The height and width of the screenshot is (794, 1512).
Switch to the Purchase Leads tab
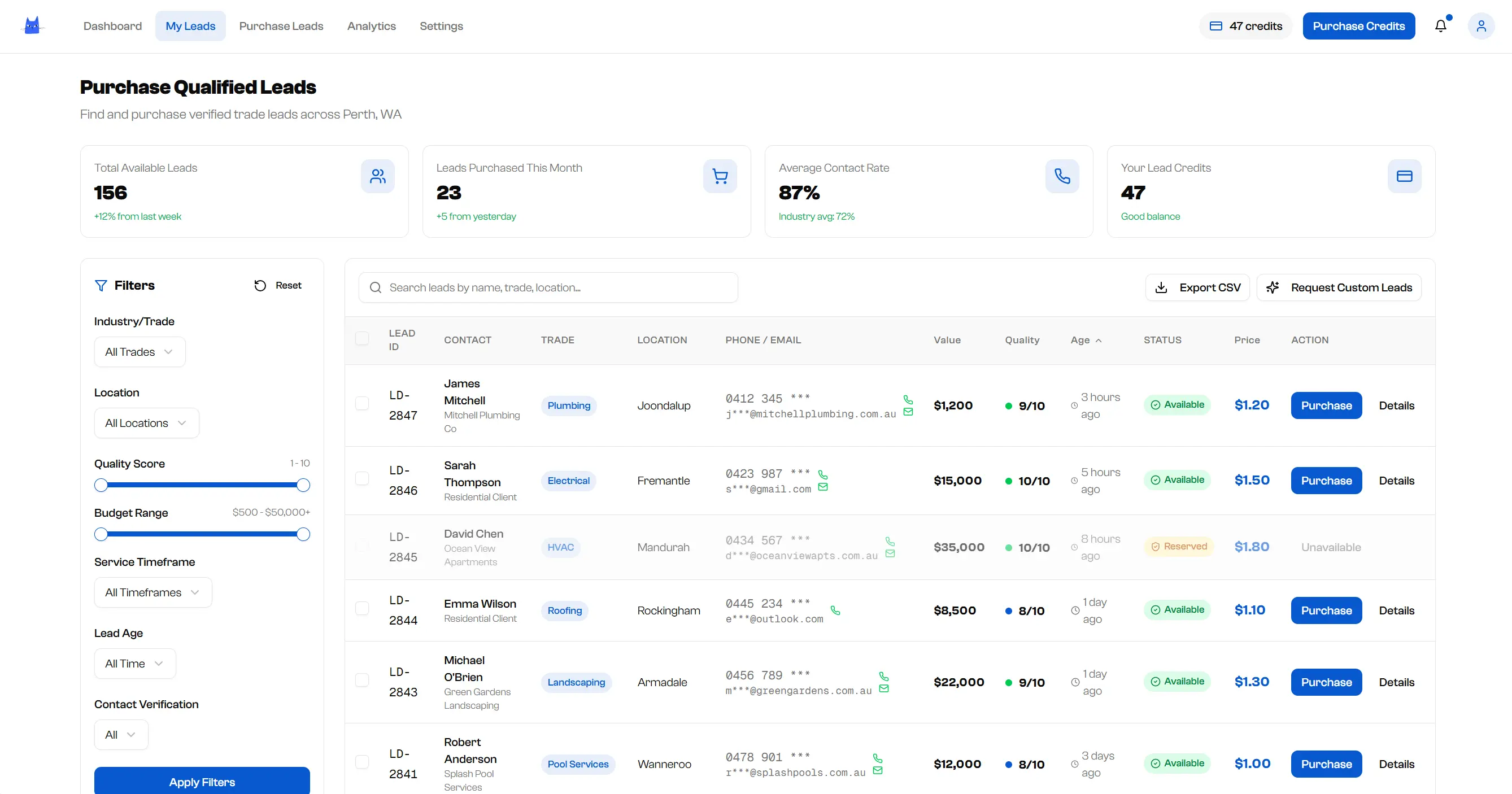click(281, 26)
